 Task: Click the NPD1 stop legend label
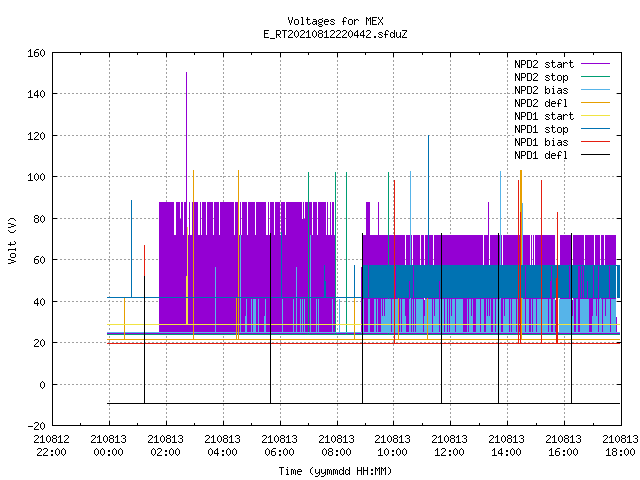coord(541,129)
